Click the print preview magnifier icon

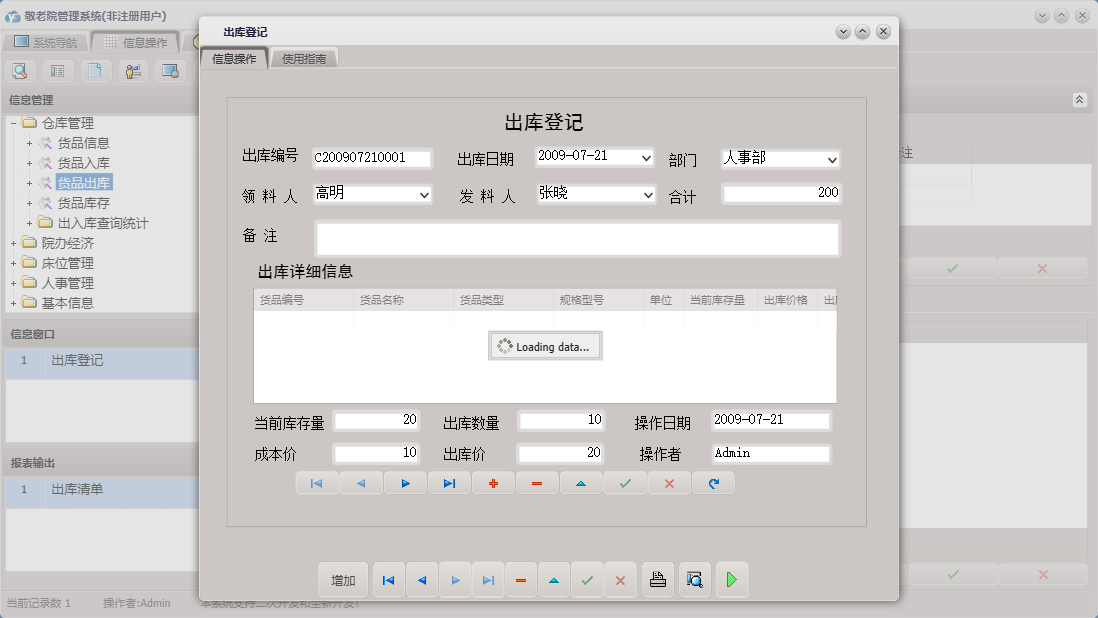coord(694,579)
